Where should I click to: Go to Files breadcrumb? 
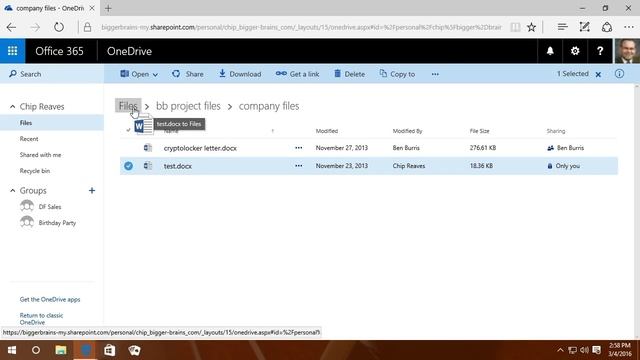(x=128, y=106)
